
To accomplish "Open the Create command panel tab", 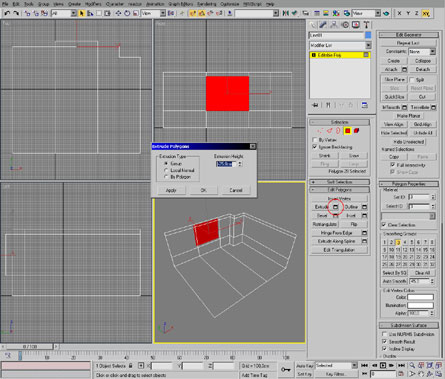I will tap(313, 25).
